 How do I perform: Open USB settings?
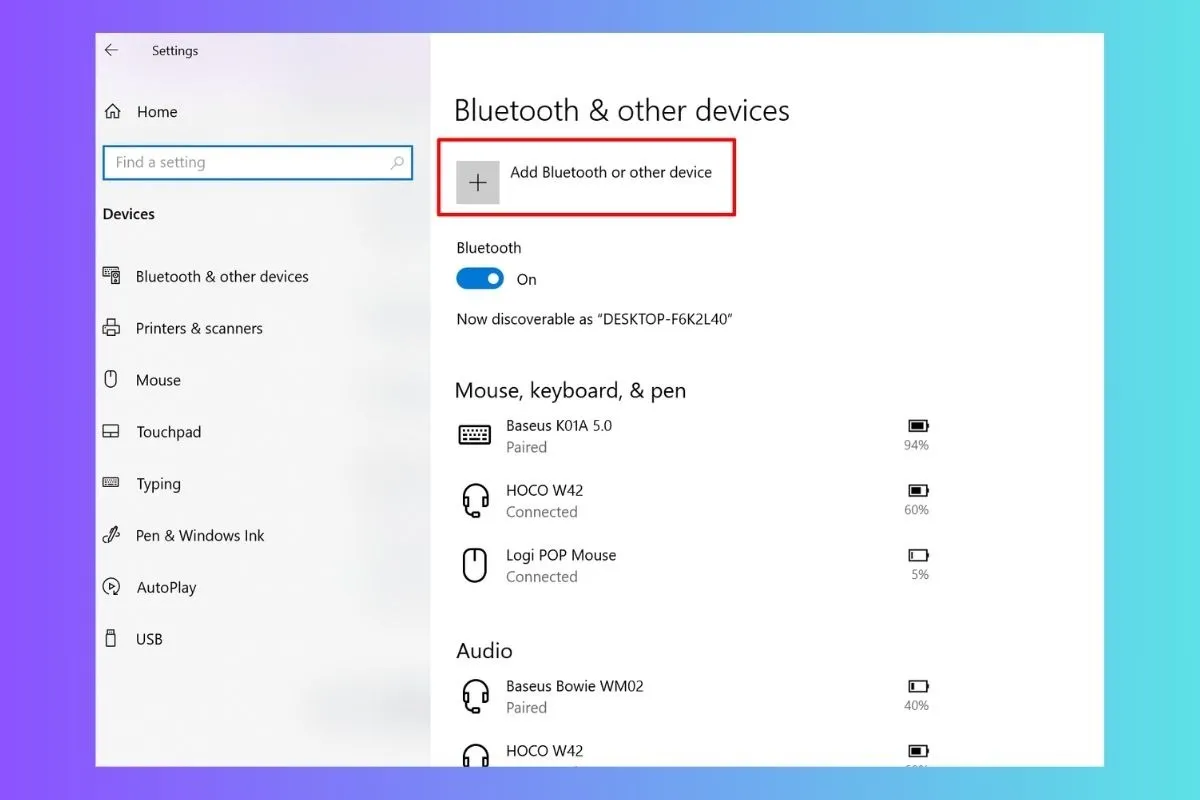coord(149,639)
